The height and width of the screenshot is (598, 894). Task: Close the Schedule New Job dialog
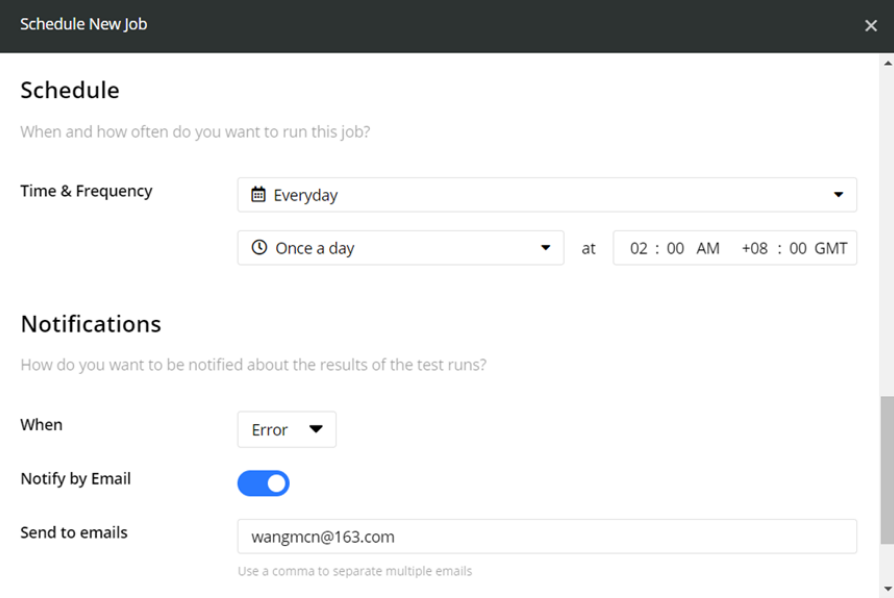tap(870, 26)
